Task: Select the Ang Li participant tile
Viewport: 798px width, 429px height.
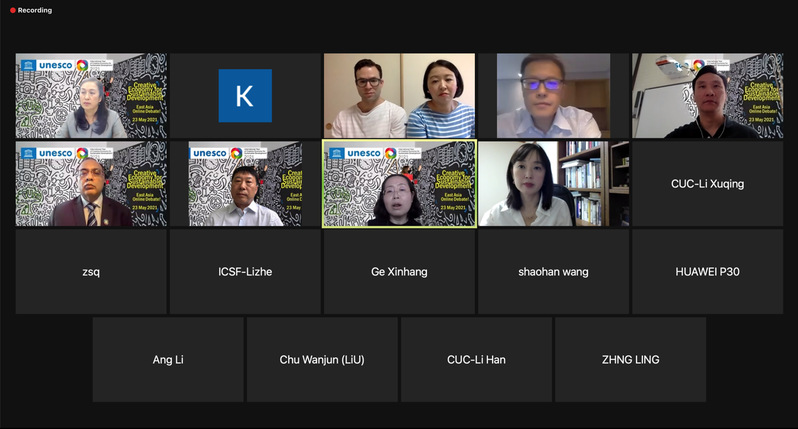Action: tap(168, 360)
